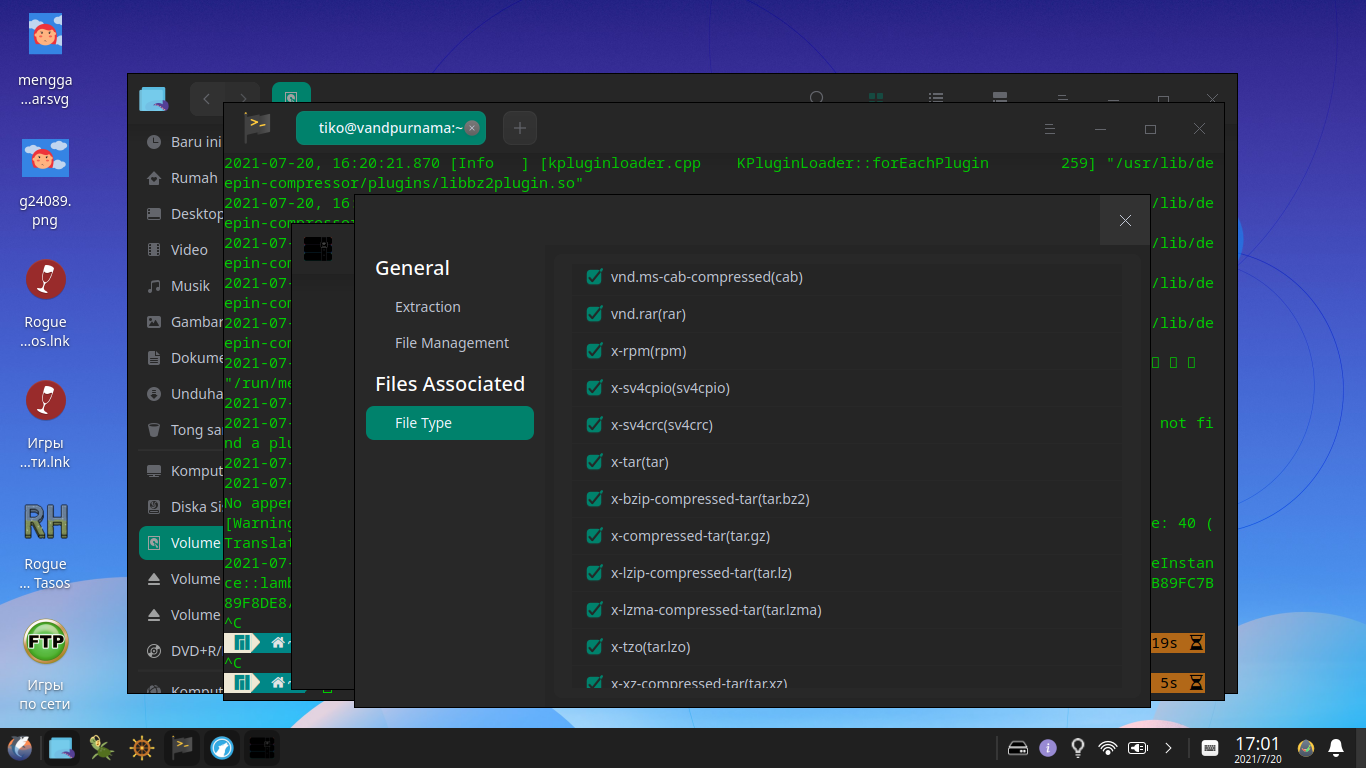Open DVD+R drive in sidebar
1366x768 pixels.
click(x=184, y=651)
